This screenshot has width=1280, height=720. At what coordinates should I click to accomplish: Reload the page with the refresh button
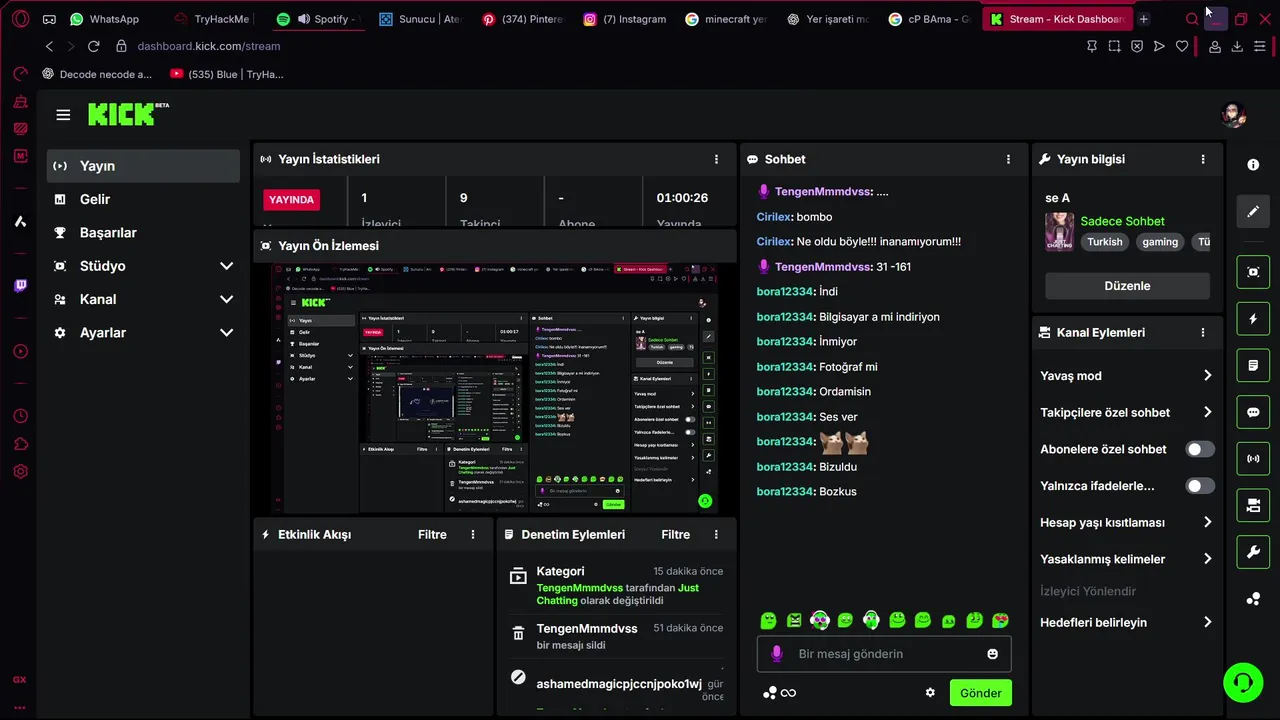[x=94, y=46]
